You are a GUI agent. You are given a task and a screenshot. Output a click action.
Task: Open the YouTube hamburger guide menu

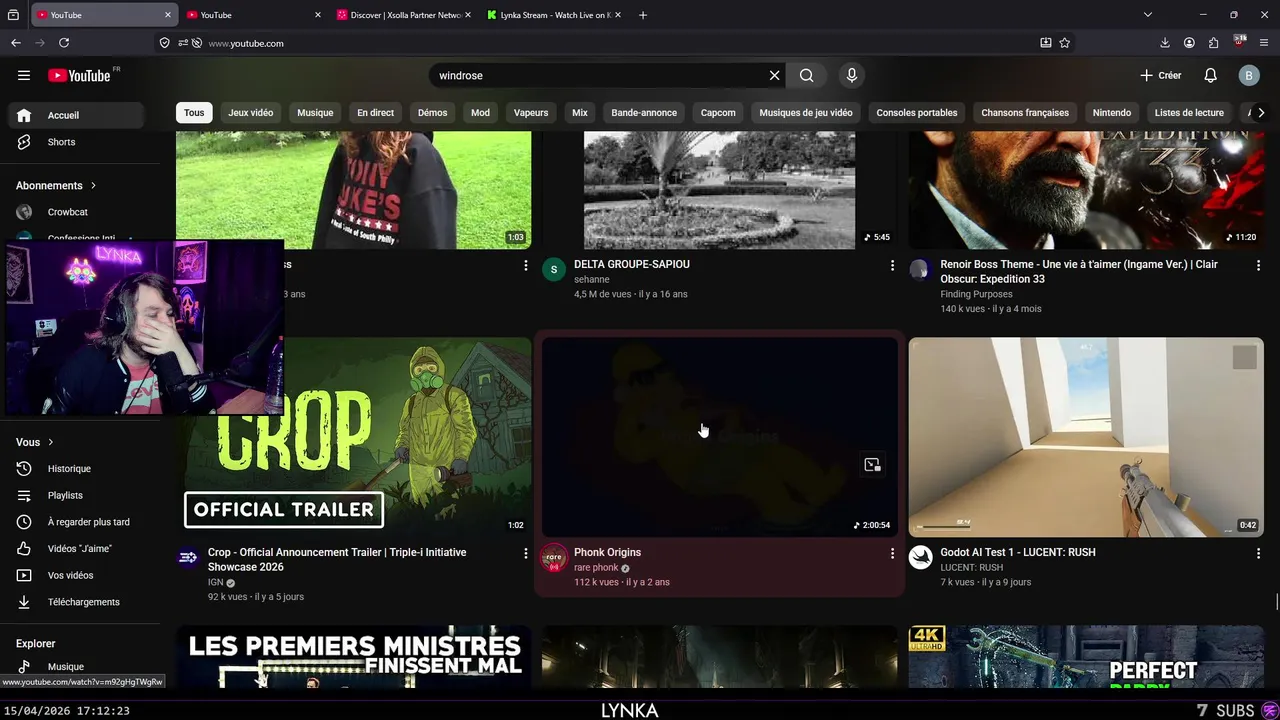[x=24, y=75]
